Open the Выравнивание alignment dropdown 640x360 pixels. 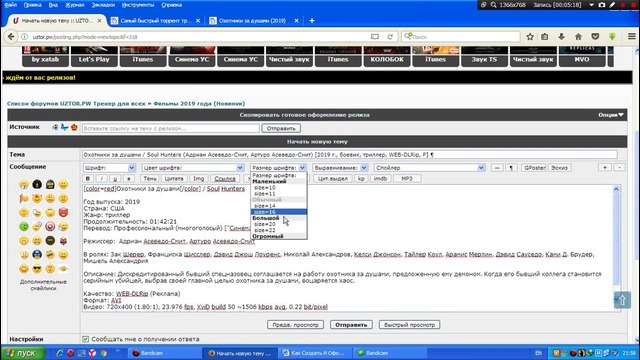click(340, 168)
